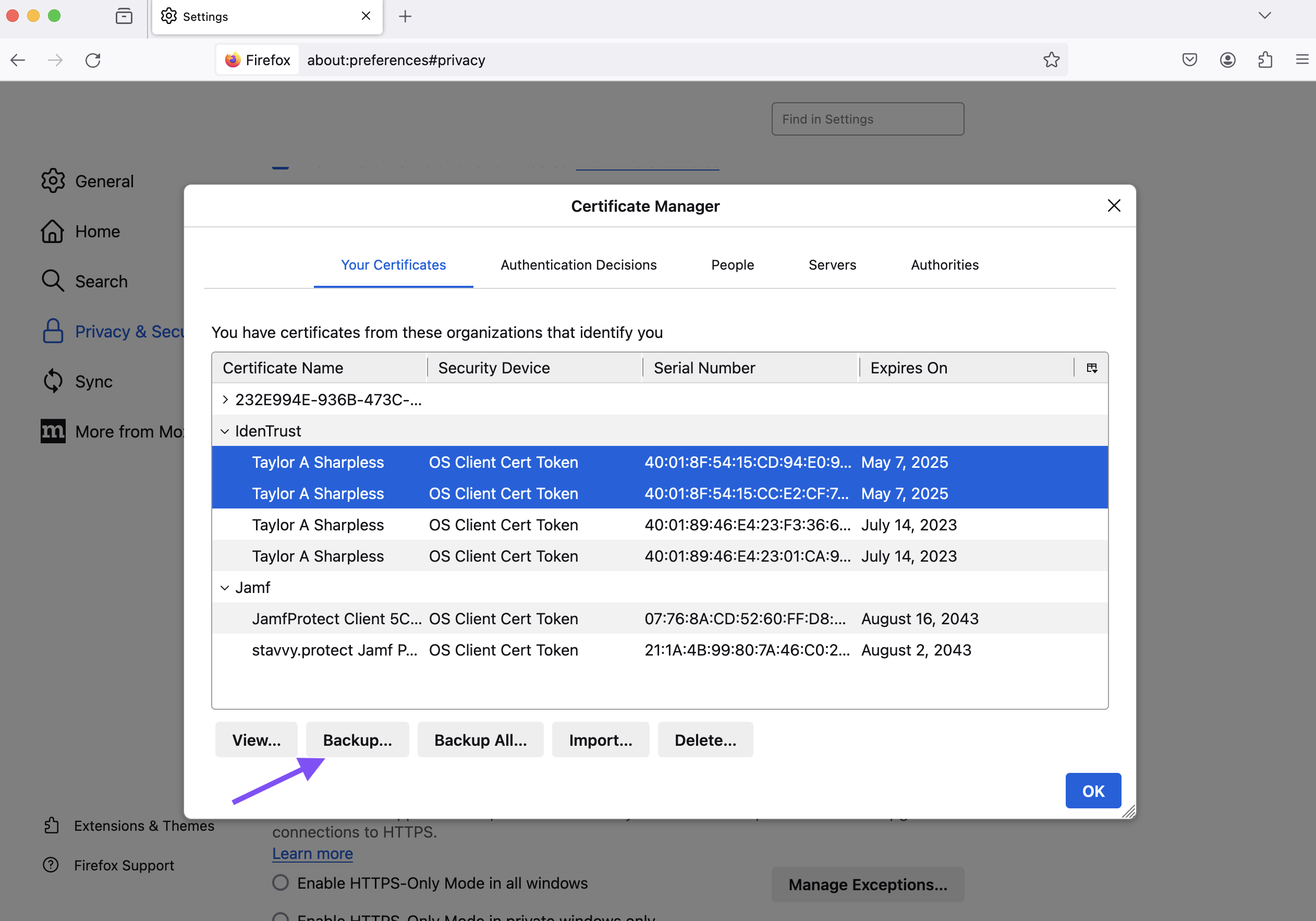1316x921 pixels.
Task: Collapse the Jamf group
Action: (225, 588)
